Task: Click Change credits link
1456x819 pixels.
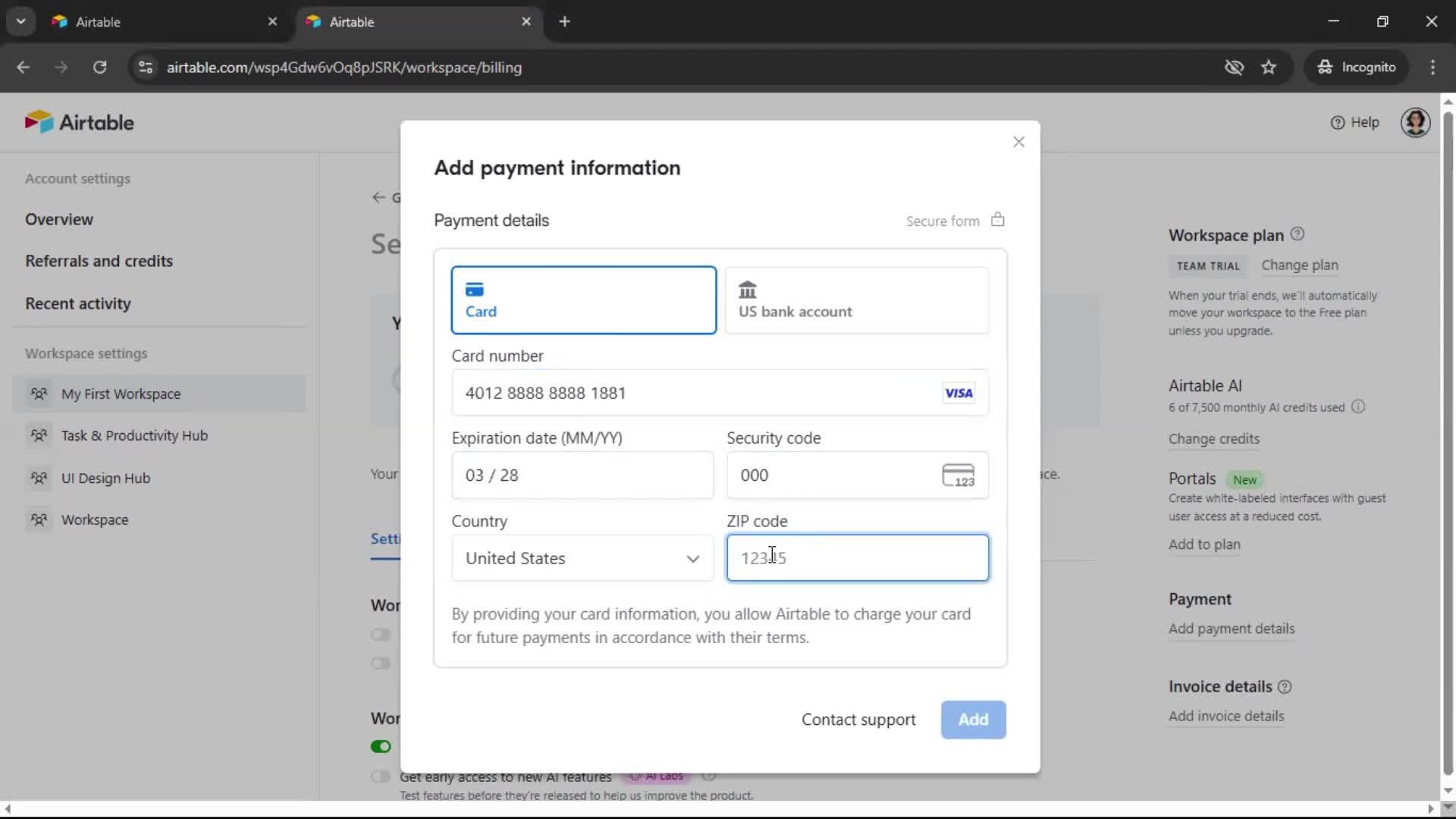Action: (1213, 439)
